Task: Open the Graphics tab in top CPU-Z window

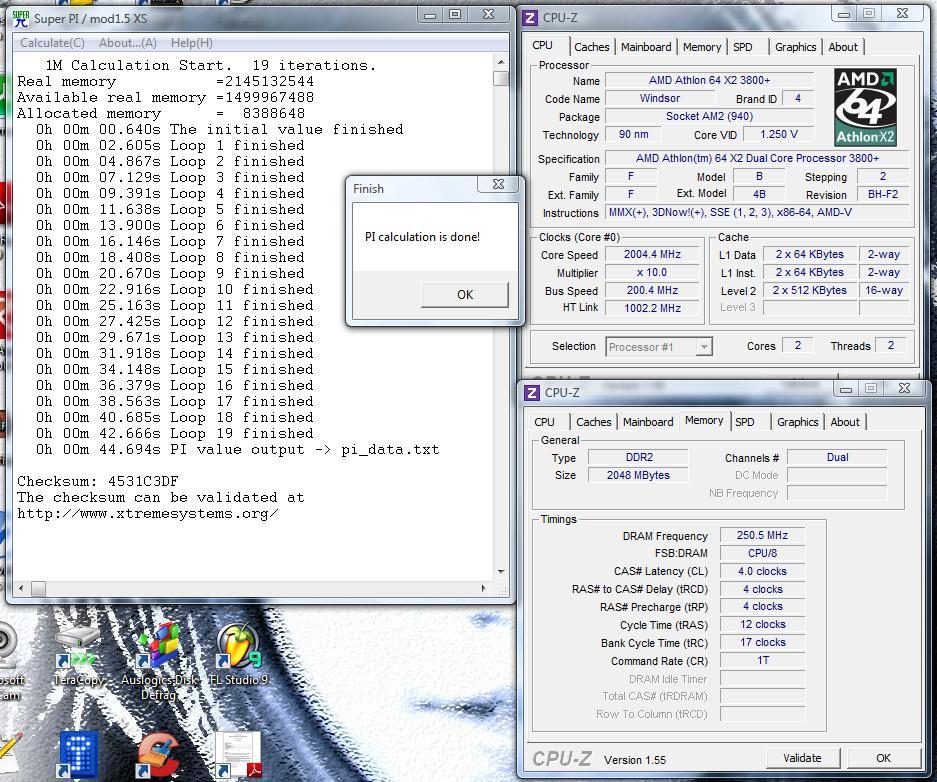Action: [795, 47]
